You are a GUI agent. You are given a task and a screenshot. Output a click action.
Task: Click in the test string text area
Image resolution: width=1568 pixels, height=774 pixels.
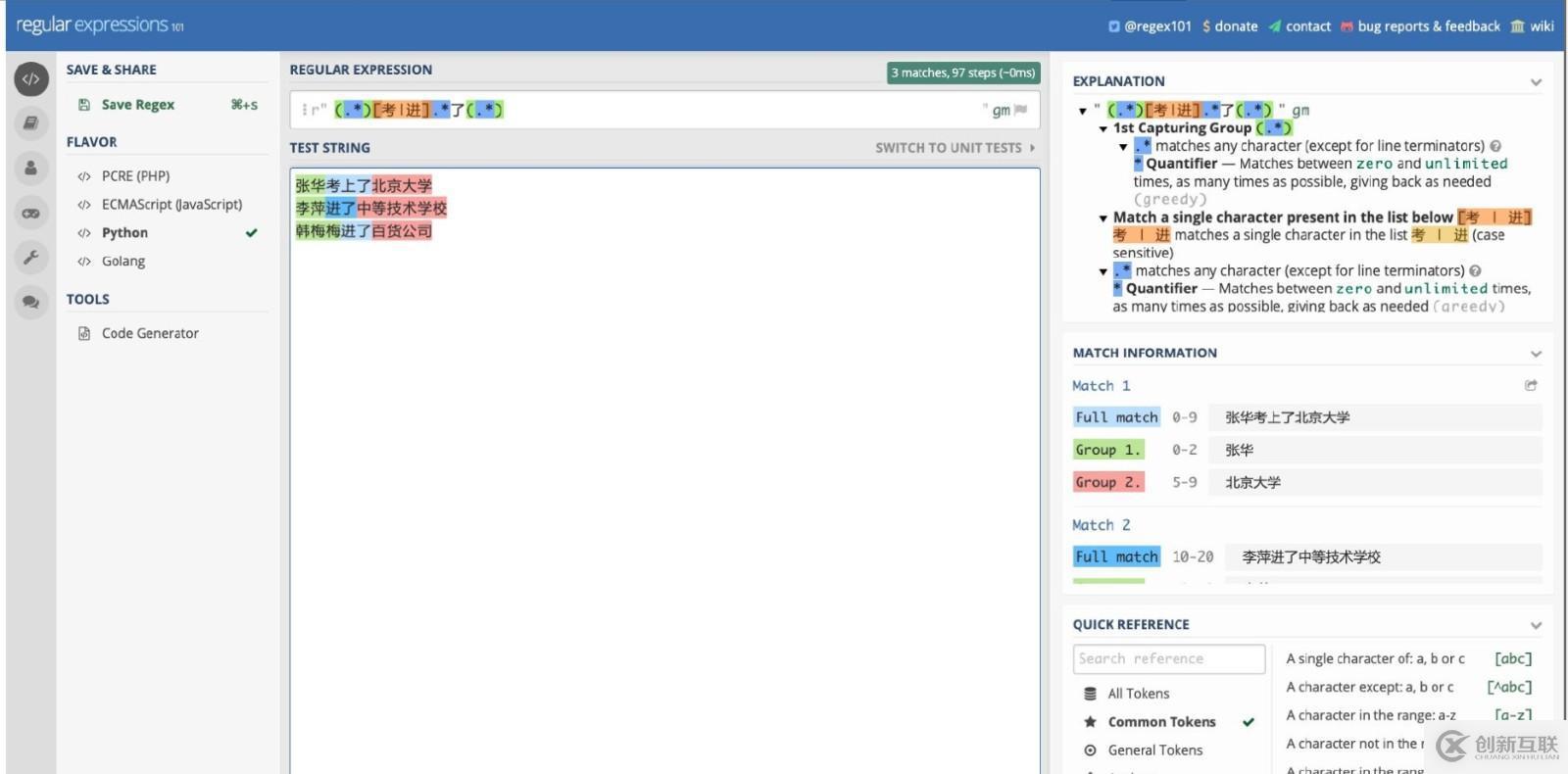(664, 470)
